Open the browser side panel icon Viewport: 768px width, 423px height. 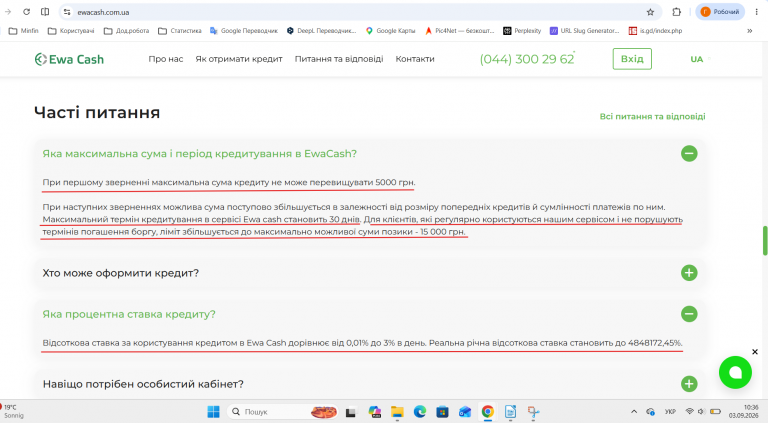click(x=45, y=12)
